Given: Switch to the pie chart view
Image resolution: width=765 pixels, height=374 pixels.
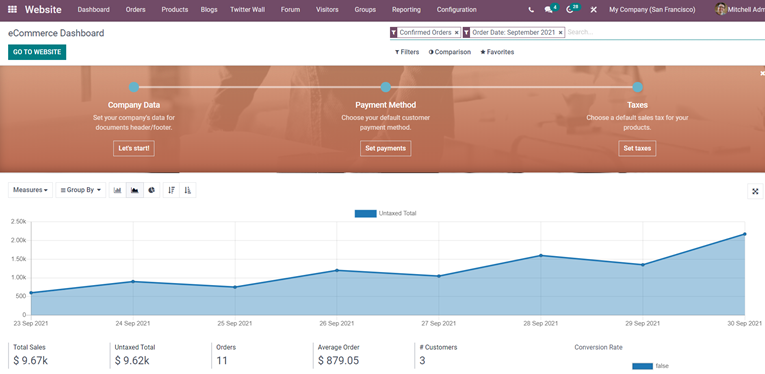Looking at the screenshot, I should [x=152, y=190].
